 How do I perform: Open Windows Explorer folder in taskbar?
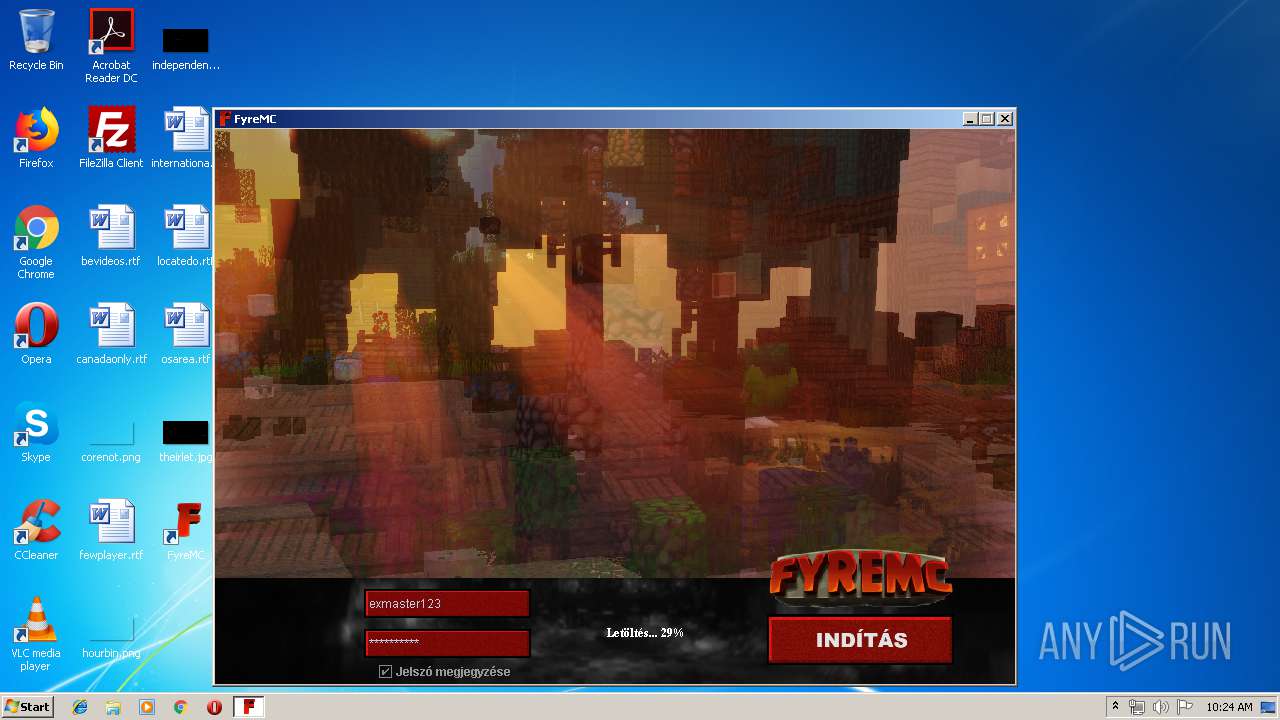pyautogui.click(x=113, y=707)
